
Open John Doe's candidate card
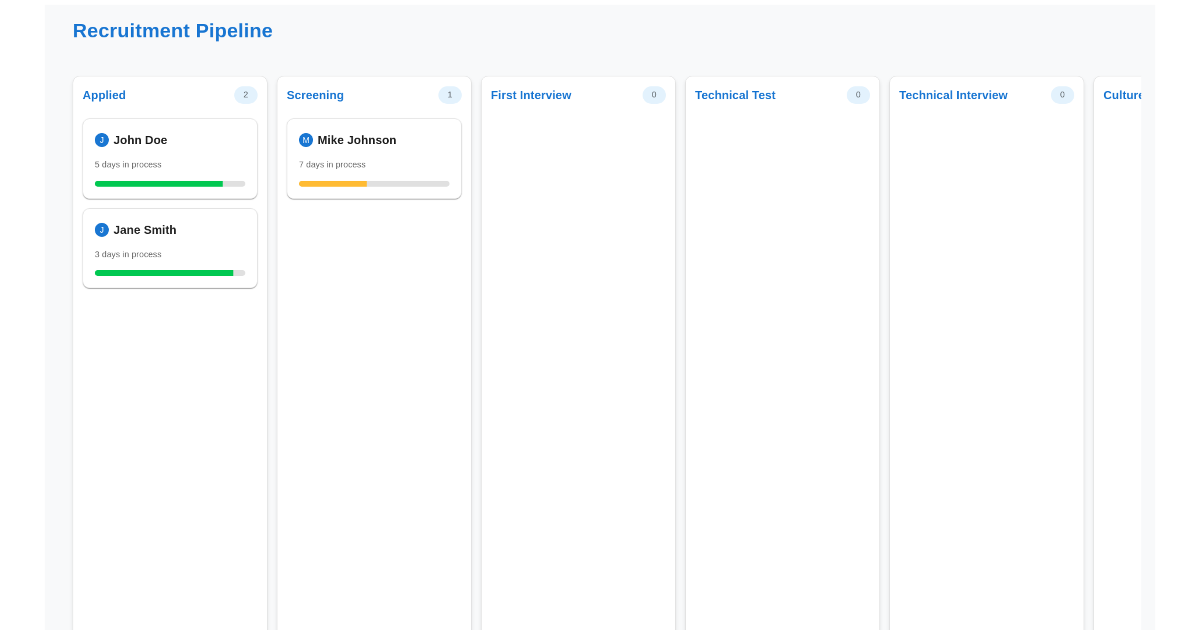[x=170, y=158]
